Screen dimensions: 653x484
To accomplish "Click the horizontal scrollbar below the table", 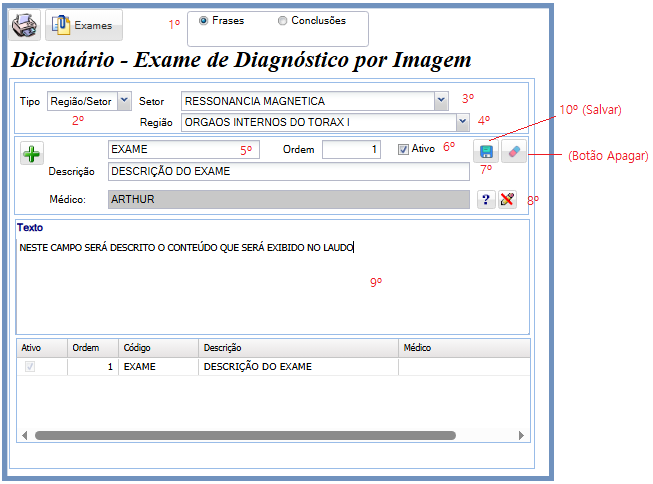I will click(x=245, y=436).
